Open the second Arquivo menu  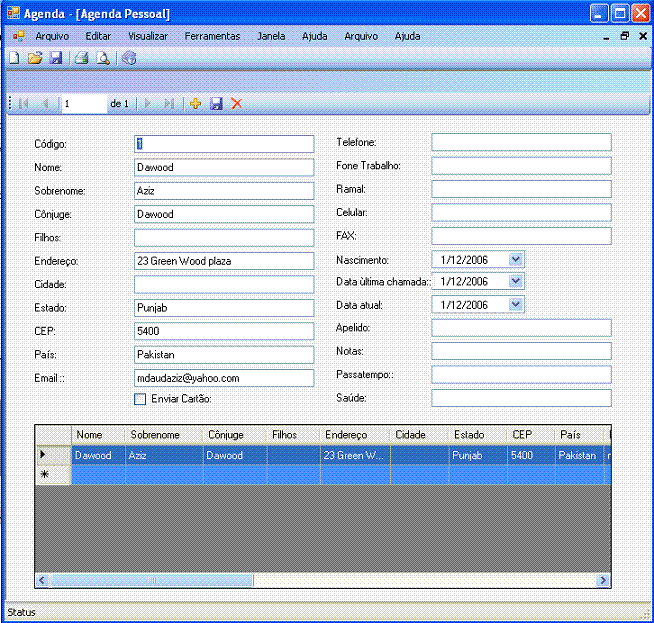point(361,36)
